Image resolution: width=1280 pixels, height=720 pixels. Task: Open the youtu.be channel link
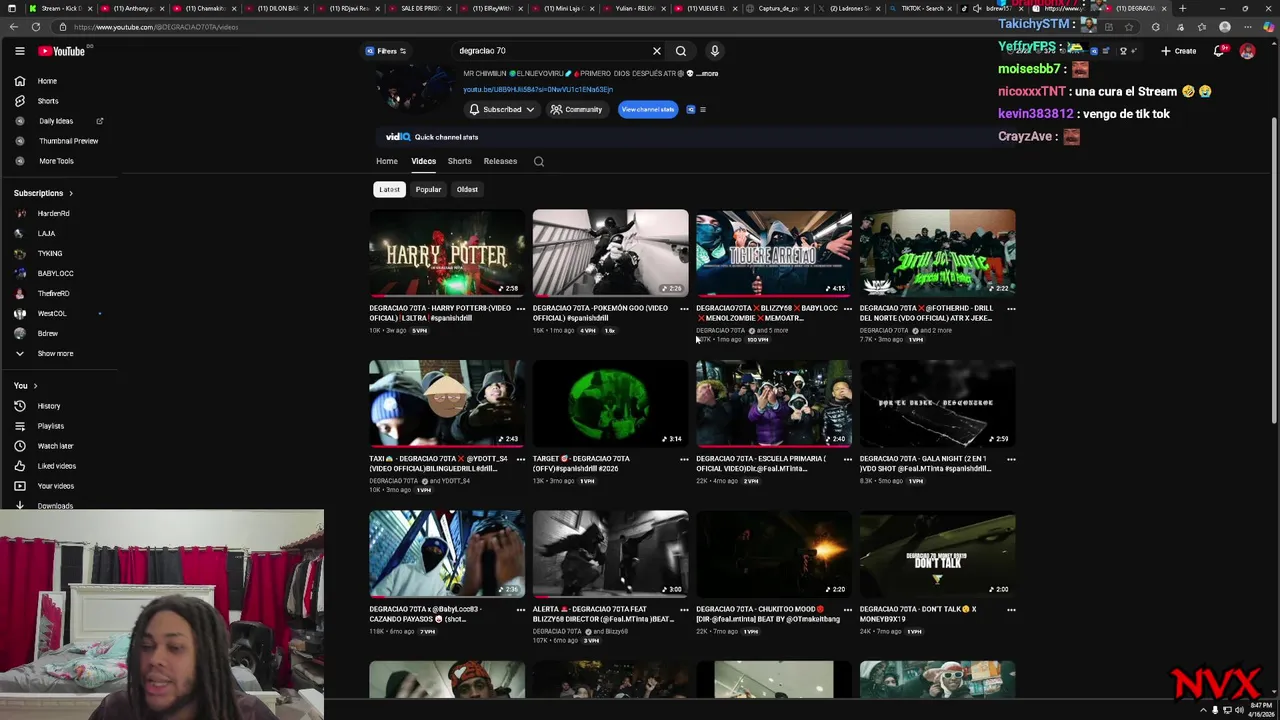coord(538,90)
